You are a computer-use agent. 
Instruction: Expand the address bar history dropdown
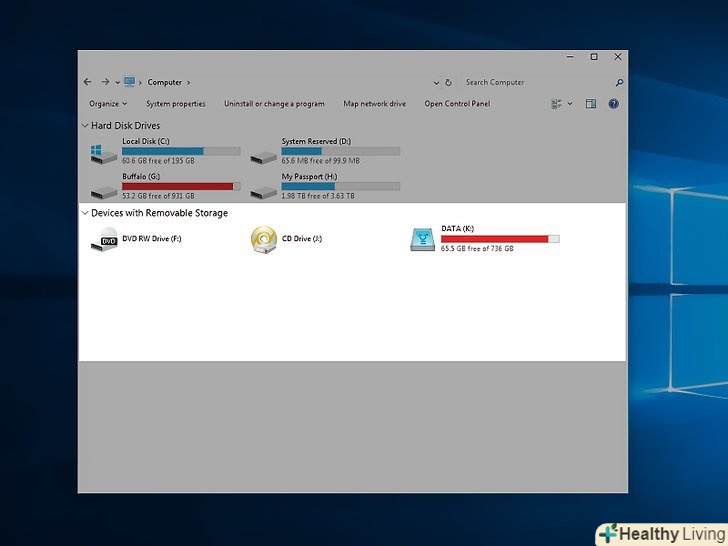point(436,83)
